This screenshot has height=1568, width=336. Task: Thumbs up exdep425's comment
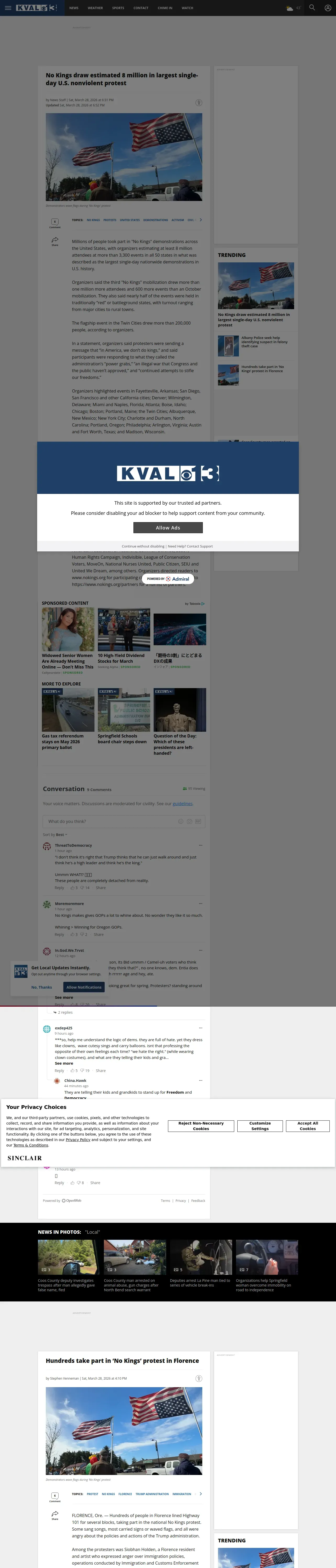pos(72,1071)
